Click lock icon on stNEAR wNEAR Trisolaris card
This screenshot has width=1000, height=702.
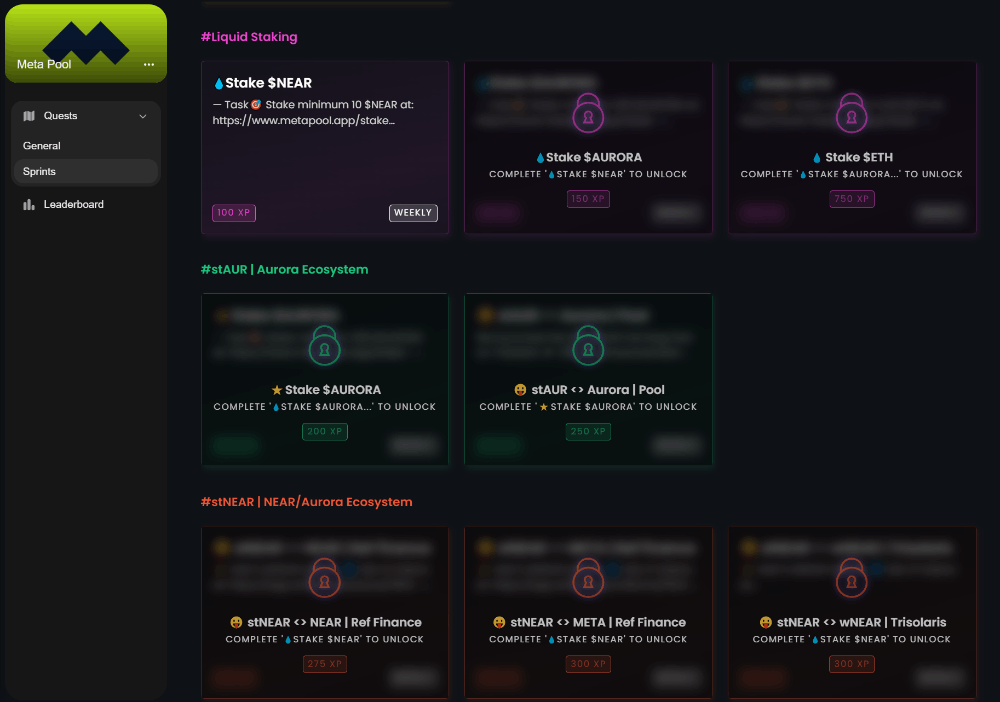click(852, 579)
